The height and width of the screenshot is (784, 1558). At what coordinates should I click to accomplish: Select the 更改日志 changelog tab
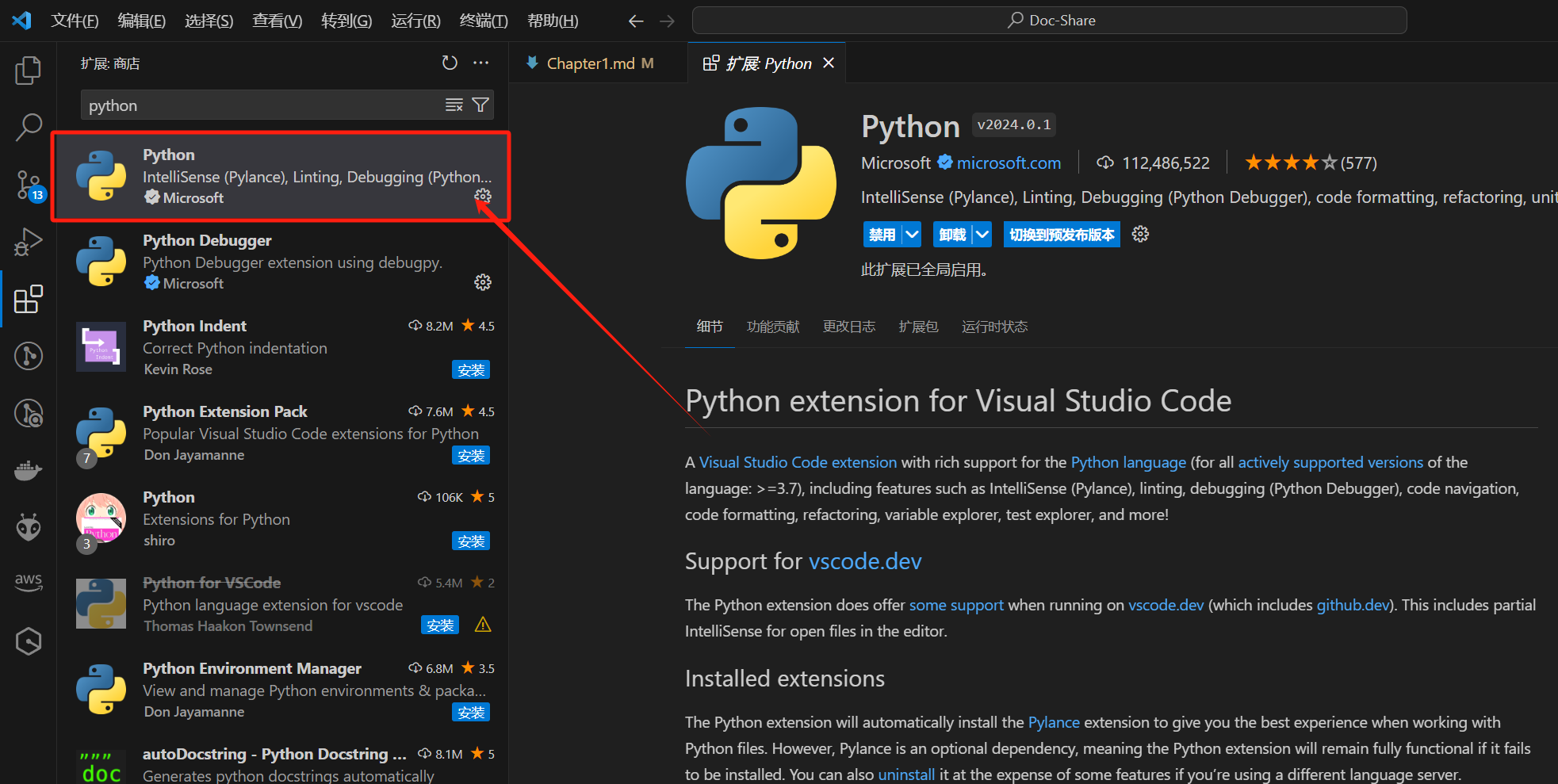click(x=849, y=327)
